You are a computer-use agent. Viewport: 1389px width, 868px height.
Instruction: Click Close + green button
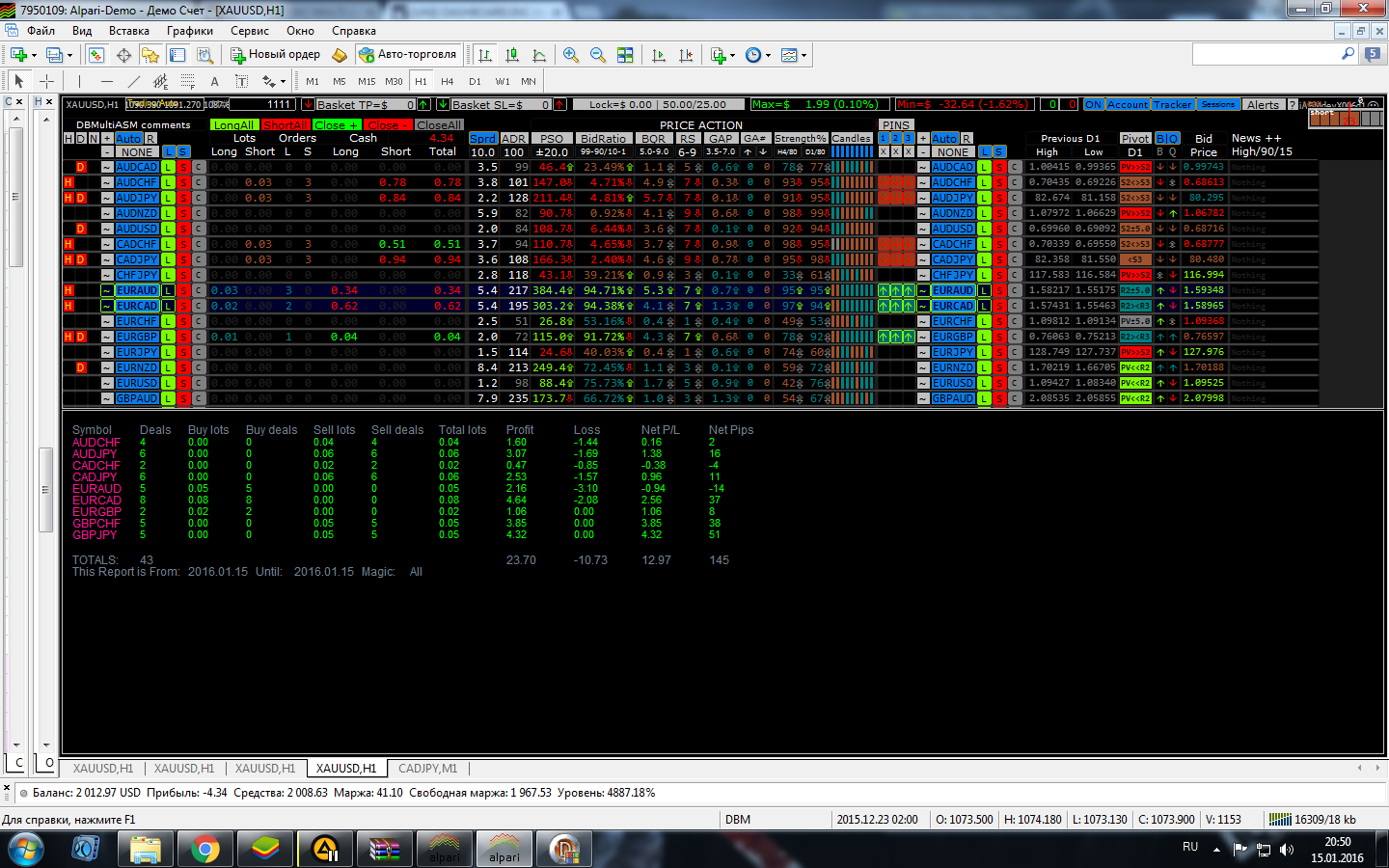pos(336,124)
